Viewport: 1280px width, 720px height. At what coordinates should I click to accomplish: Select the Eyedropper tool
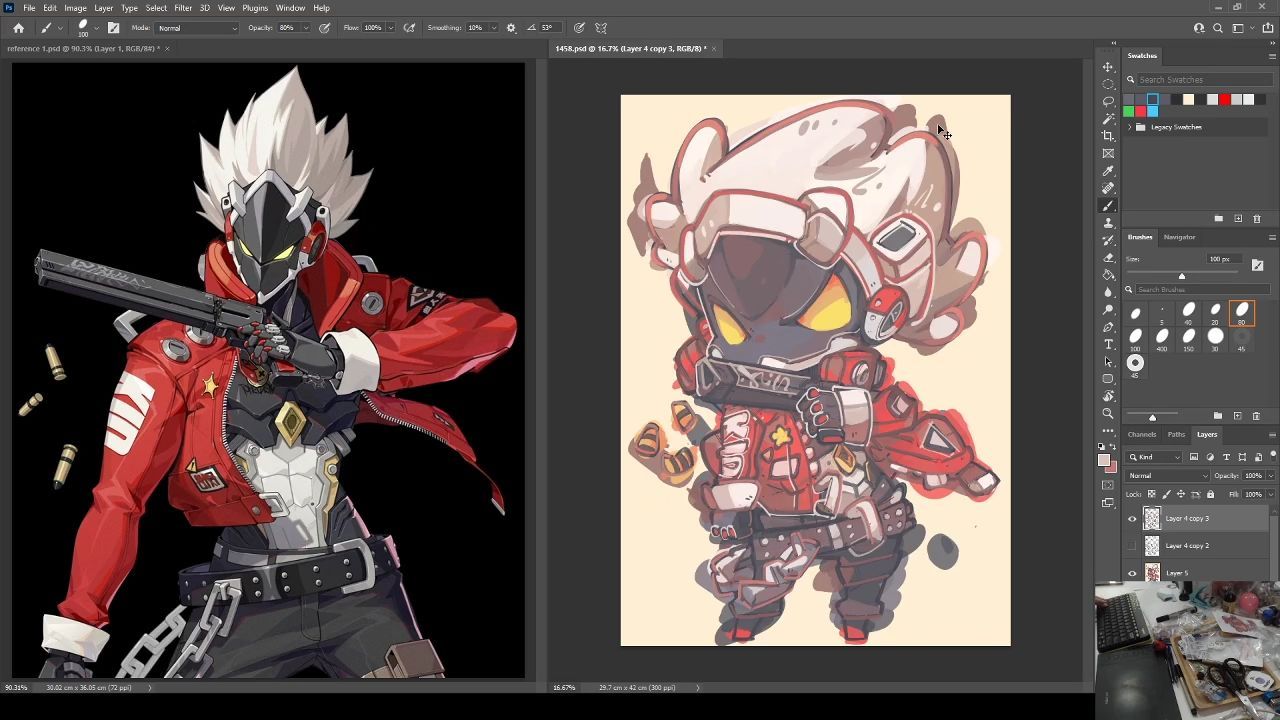(x=1108, y=171)
